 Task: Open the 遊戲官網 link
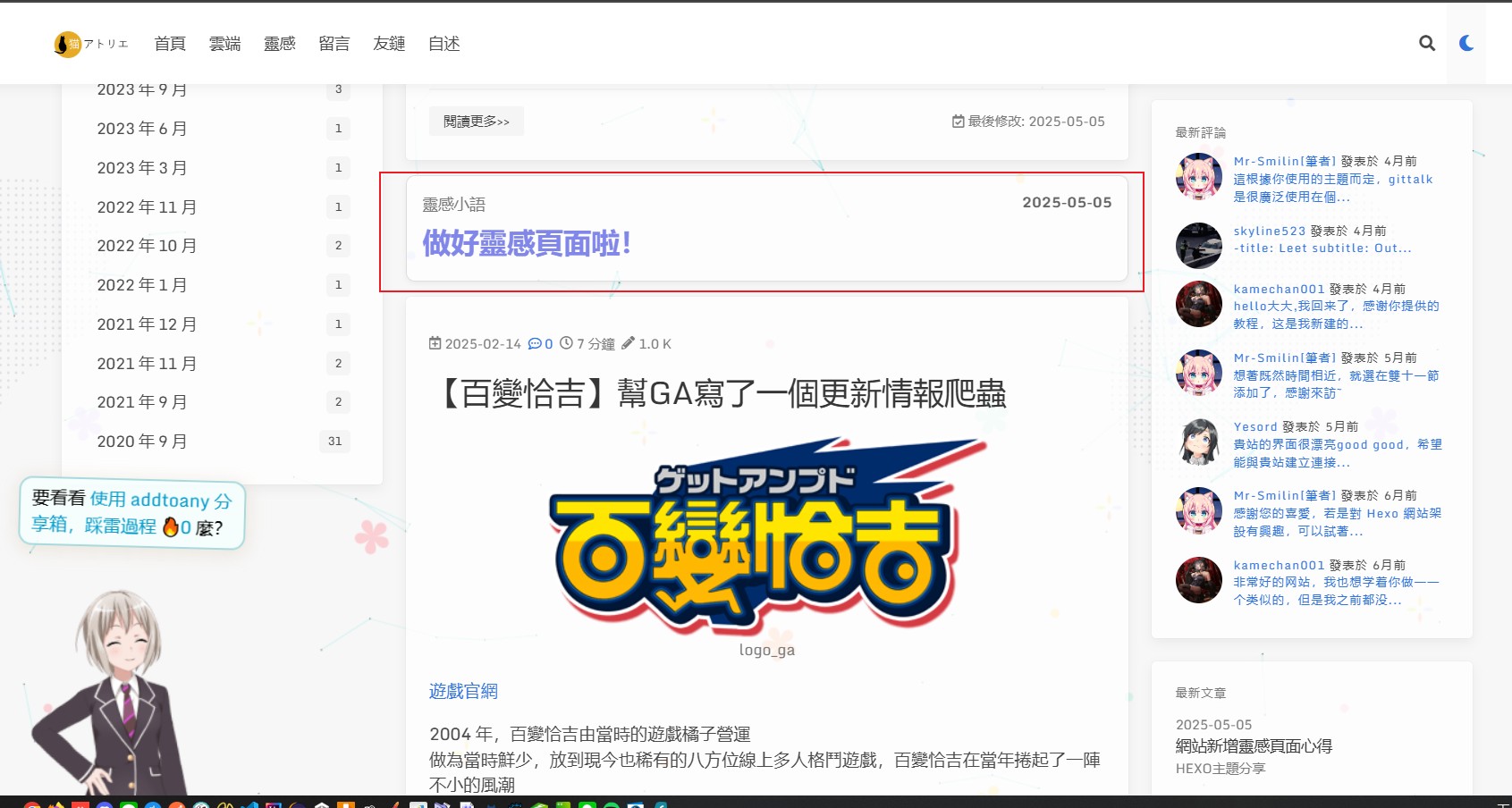click(x=463, y=691)
